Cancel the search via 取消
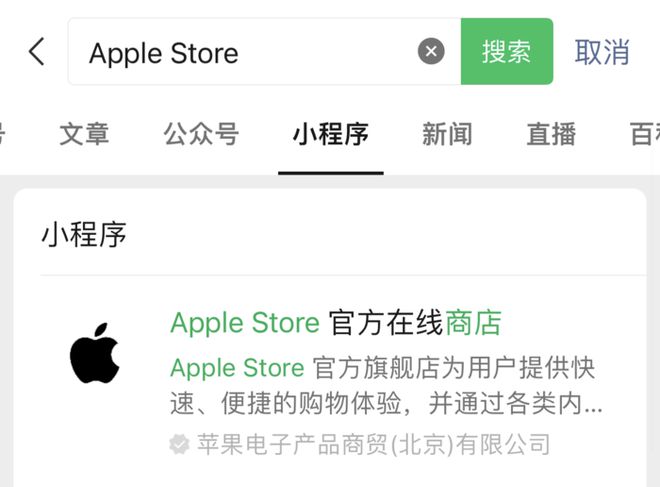This screenshot has height=487, width=660. 602,52
